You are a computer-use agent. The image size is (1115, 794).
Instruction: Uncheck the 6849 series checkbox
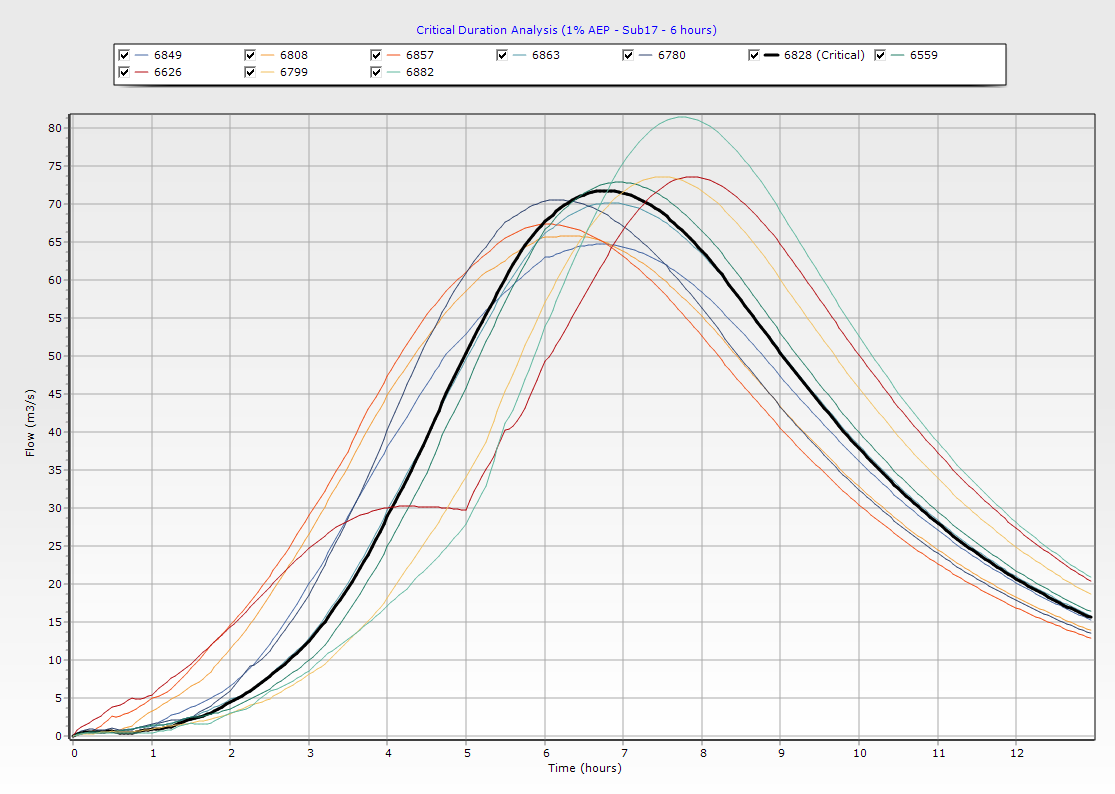[124, 55]
